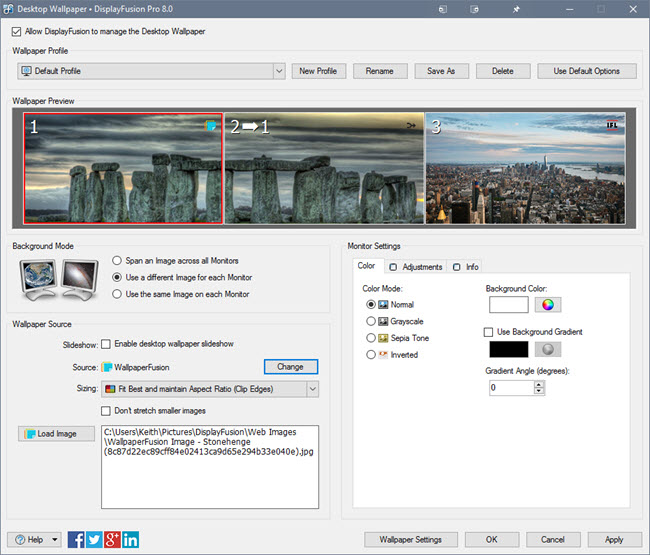Decrease the Gradient Angle with down arrow

pos(538,391)
